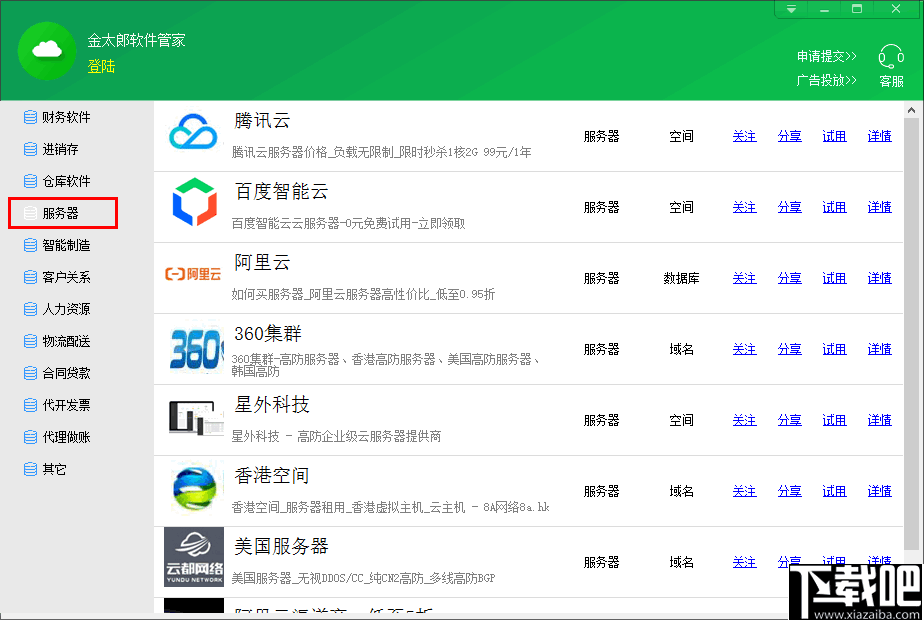Select the 智能制造 sidebar category
The height and width of the screenshot is (620, 924).
point(66,245)
